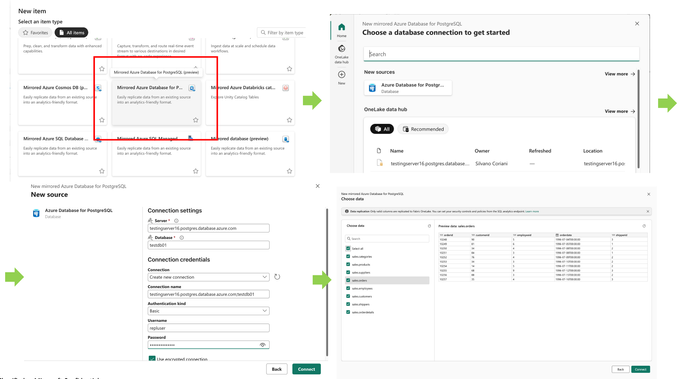Click the magnifier icon in Filter by item type
680x379 pixels.
coord(263,33)
